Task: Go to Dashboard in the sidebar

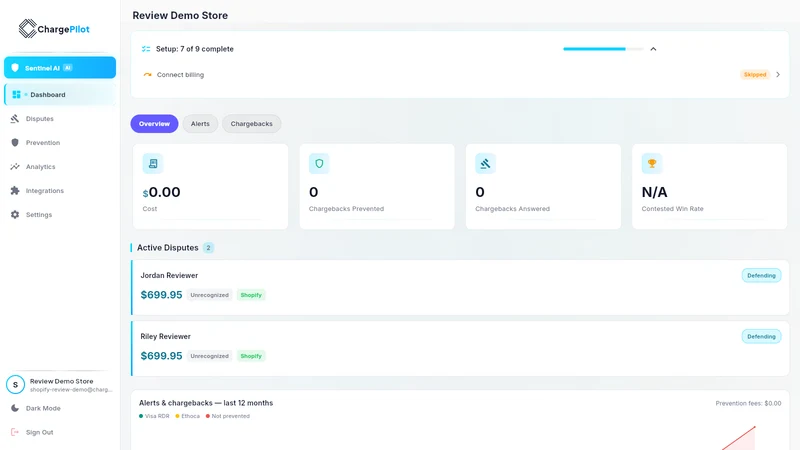Action: (60, 94)
